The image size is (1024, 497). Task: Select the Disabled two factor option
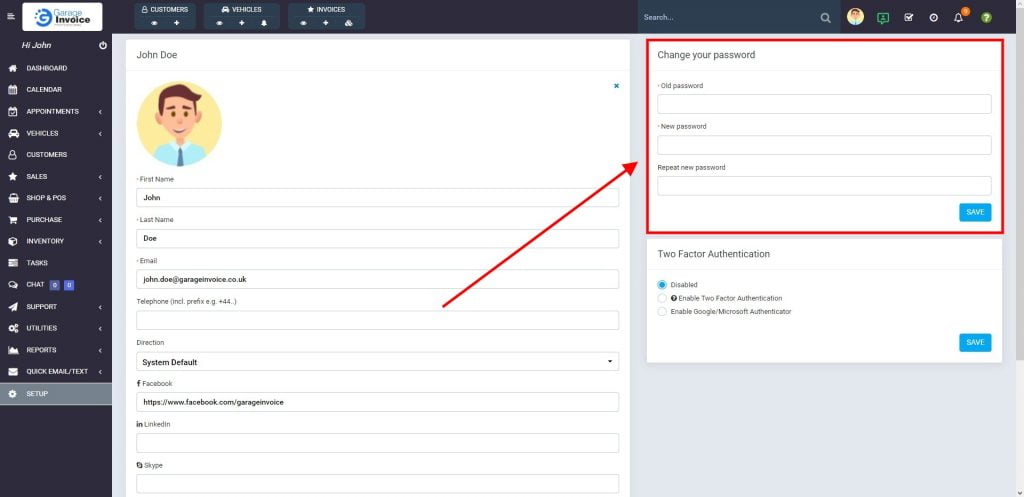pos(662,285)
